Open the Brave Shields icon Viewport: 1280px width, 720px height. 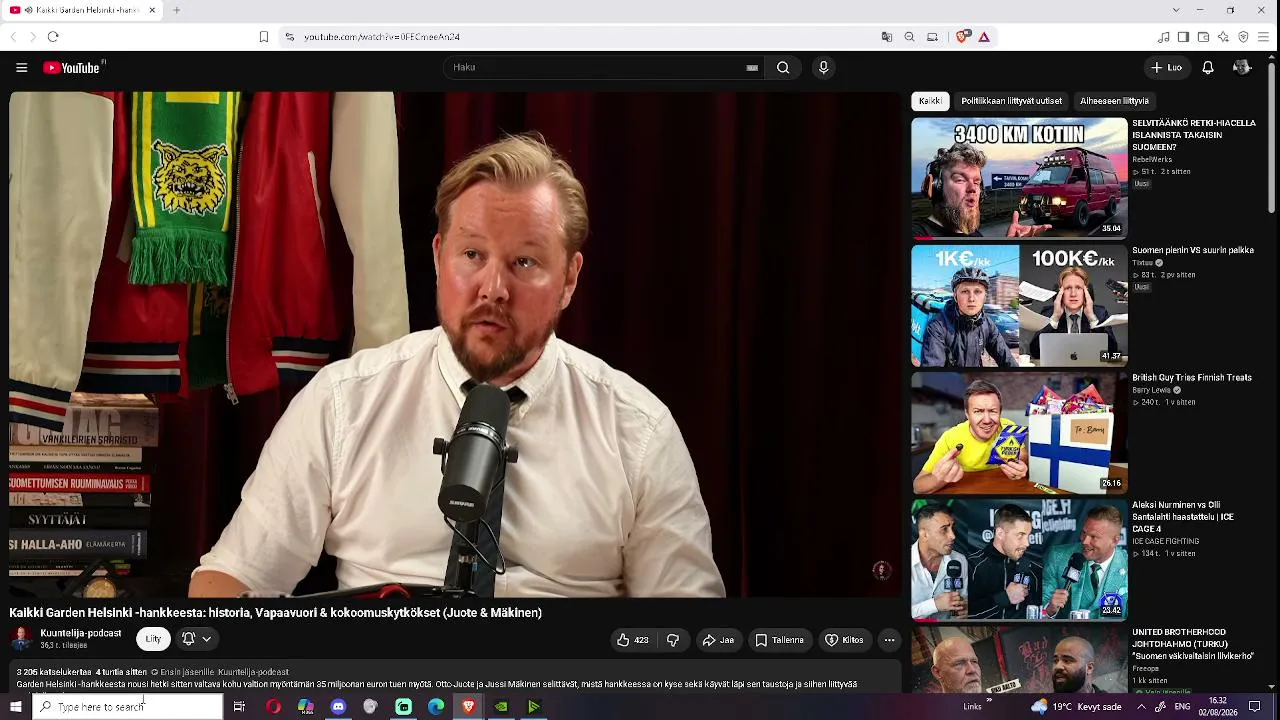coord(962,37)
